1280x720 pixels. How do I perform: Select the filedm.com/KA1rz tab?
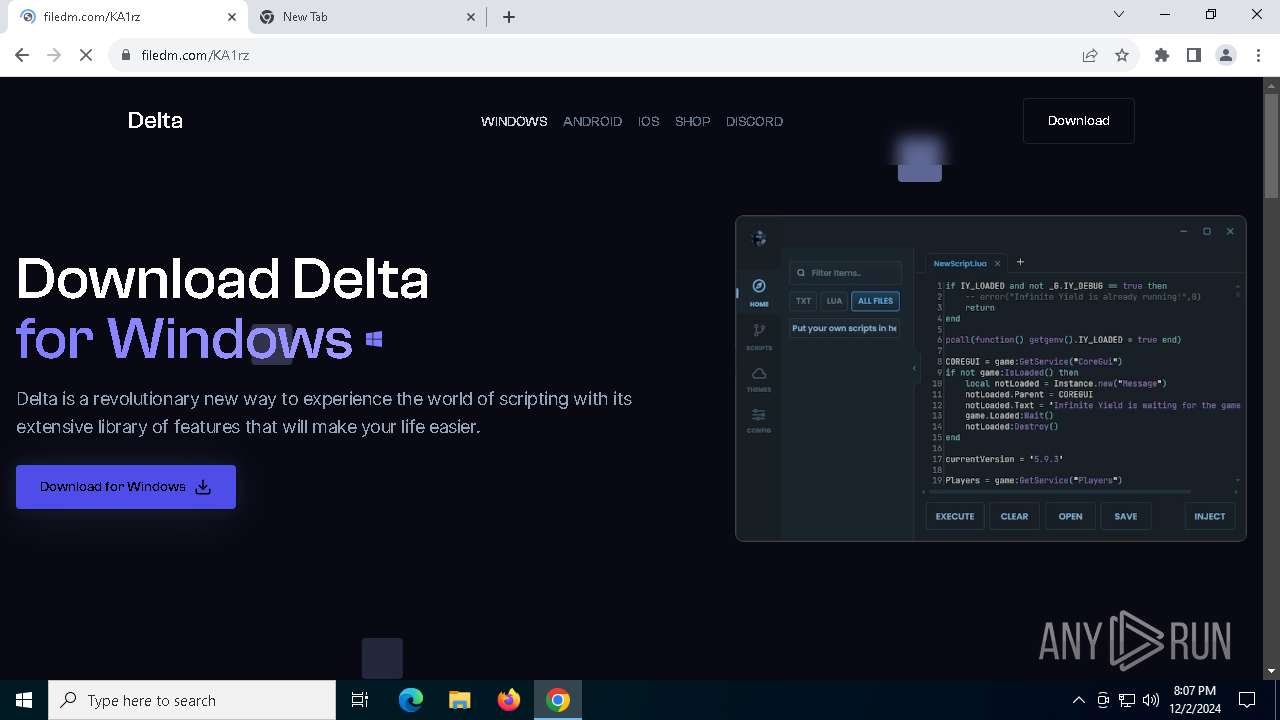pyautogui.click(x=125, y=17)
